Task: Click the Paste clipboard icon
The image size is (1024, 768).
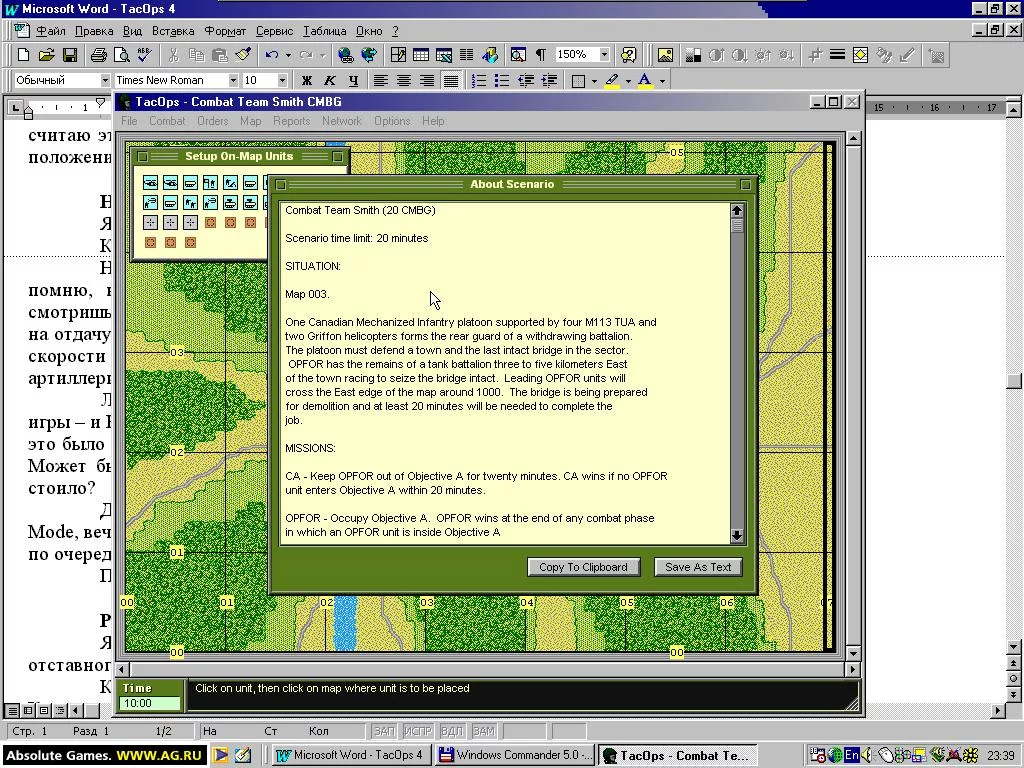Action: (220, 55)
